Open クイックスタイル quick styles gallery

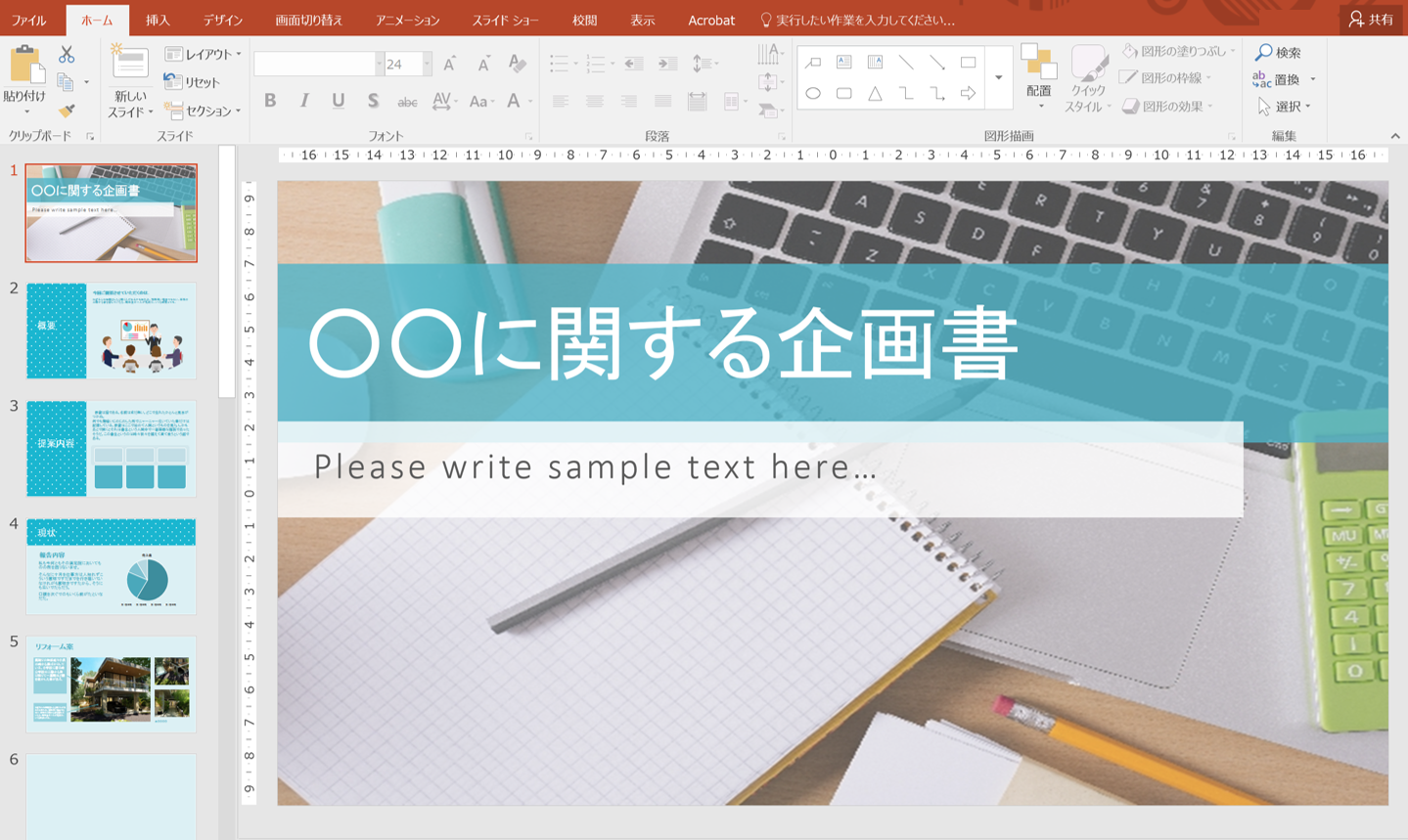click(x=1087, y=79)
